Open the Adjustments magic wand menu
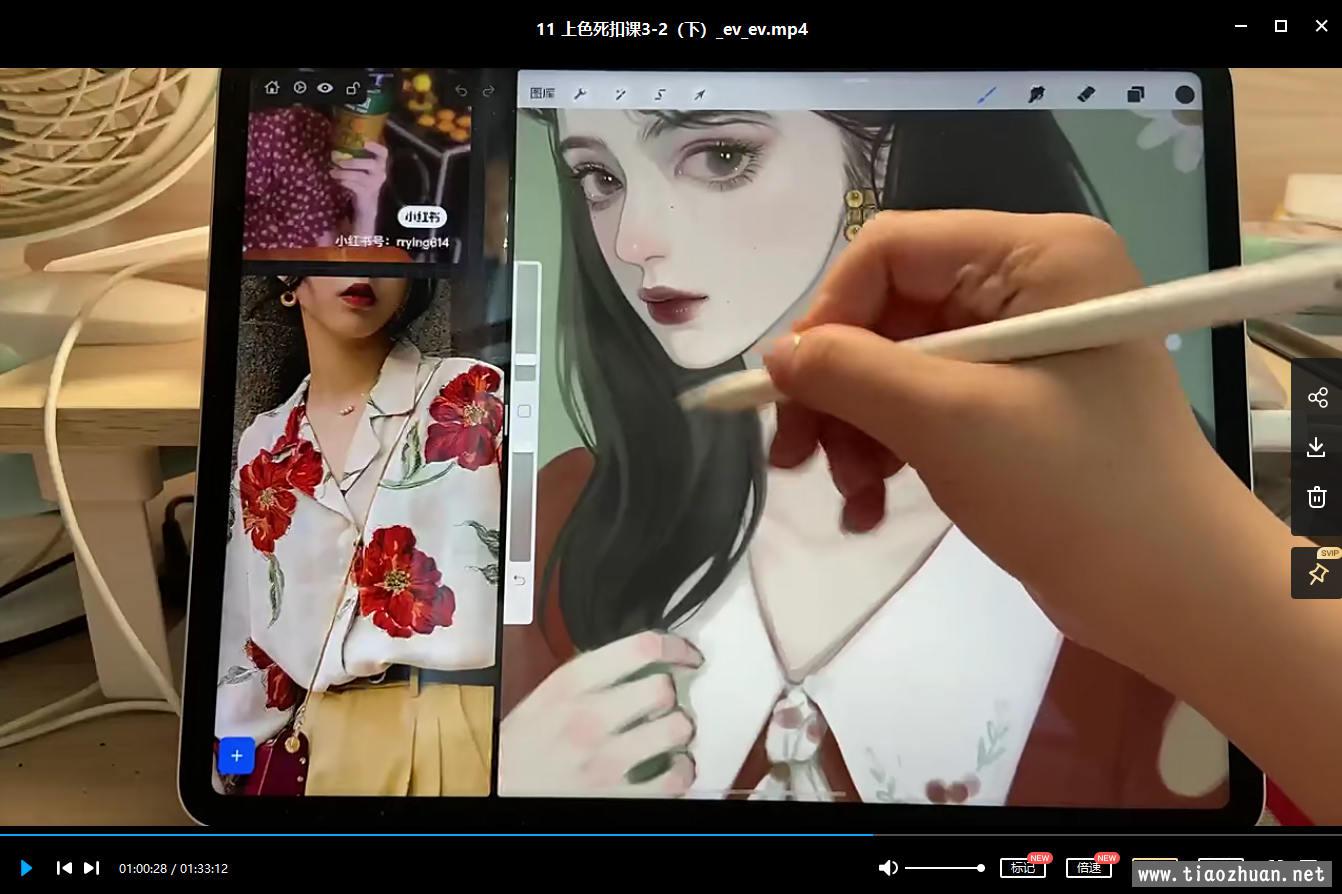Image resolution: width=1342 pixels, height=894 pixels. pos(620,94)
